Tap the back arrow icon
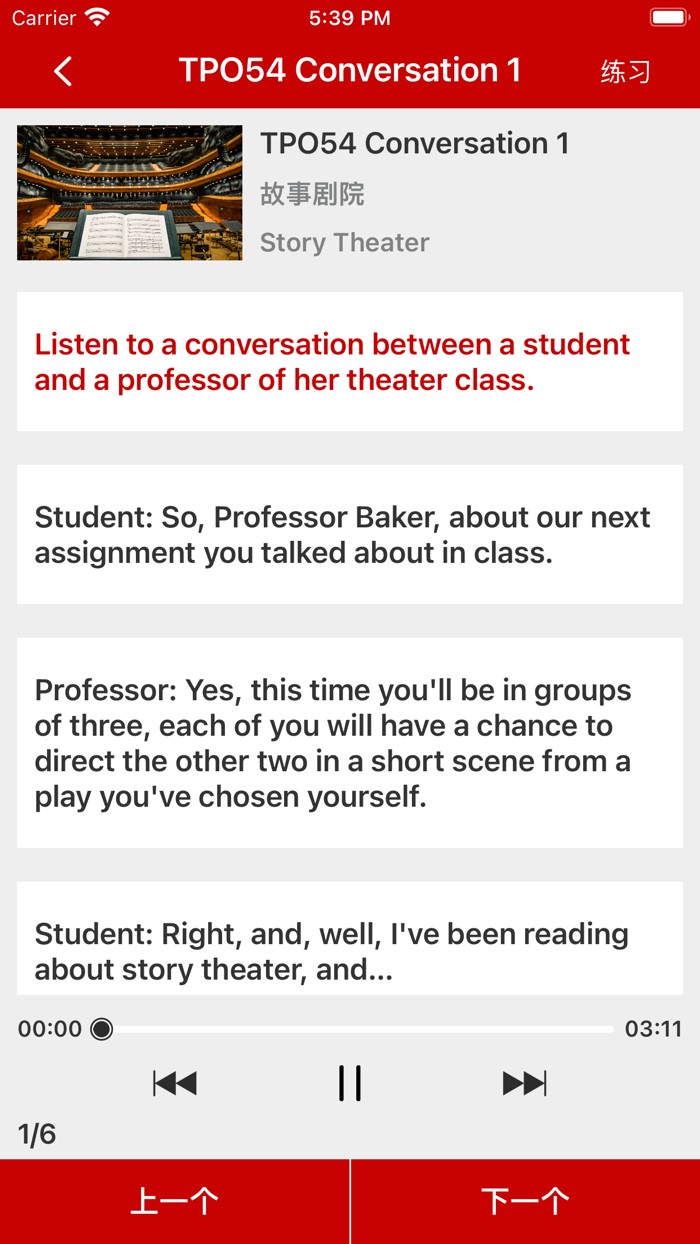The width and height of the screenshot is (700, 1244). tap(63, 71)
